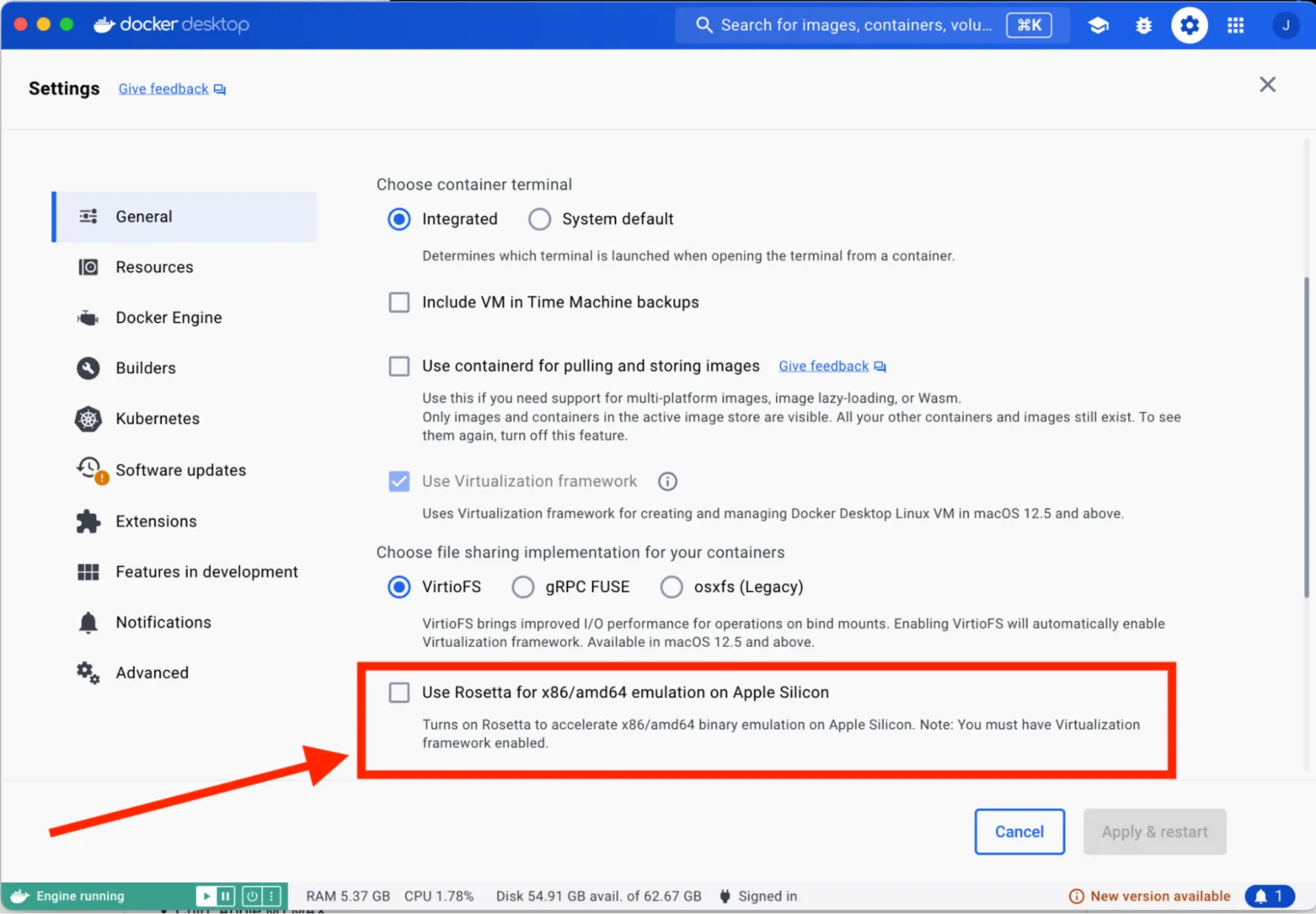Select osxfs (Legacy) file sharing option
This screenshot has width=1316, height=914.
pyautogui.click(x=672, y=587)
